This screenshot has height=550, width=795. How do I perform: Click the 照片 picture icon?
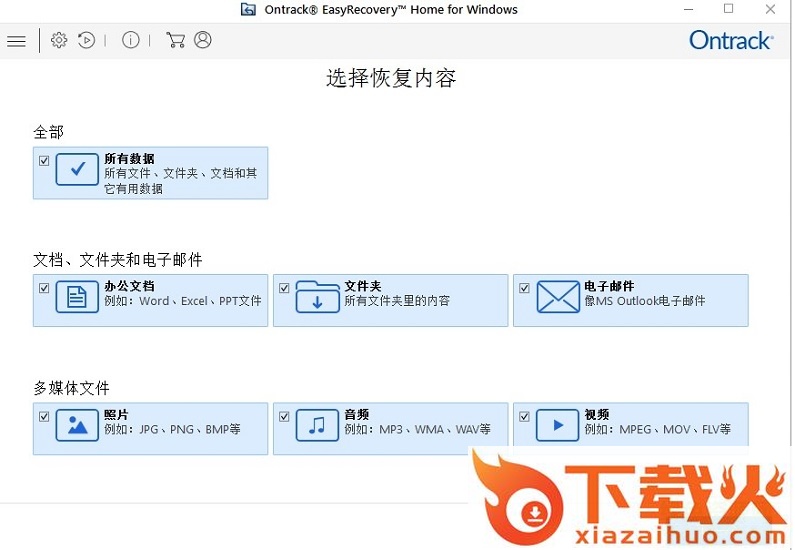pyautogui.click(x=77, y=425)
